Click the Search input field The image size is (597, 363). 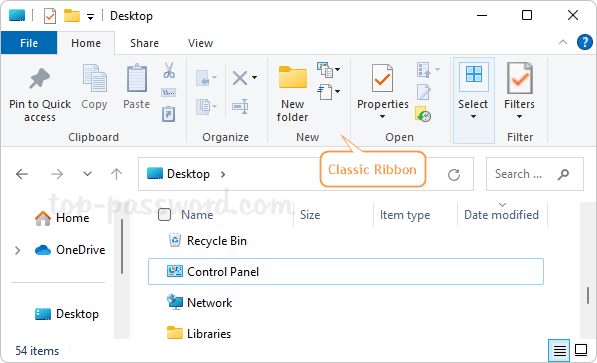tap(535, 174)
